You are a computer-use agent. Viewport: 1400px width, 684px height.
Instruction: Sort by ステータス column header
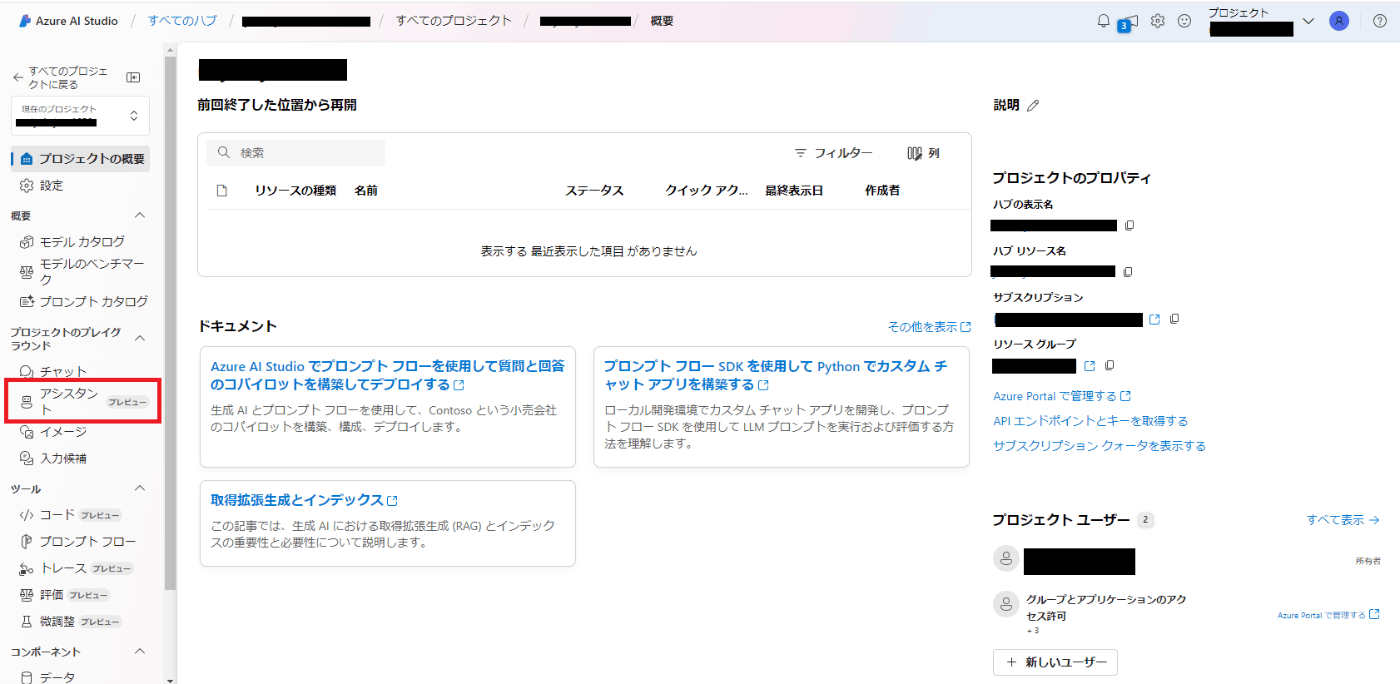click(x=594, y=190)
